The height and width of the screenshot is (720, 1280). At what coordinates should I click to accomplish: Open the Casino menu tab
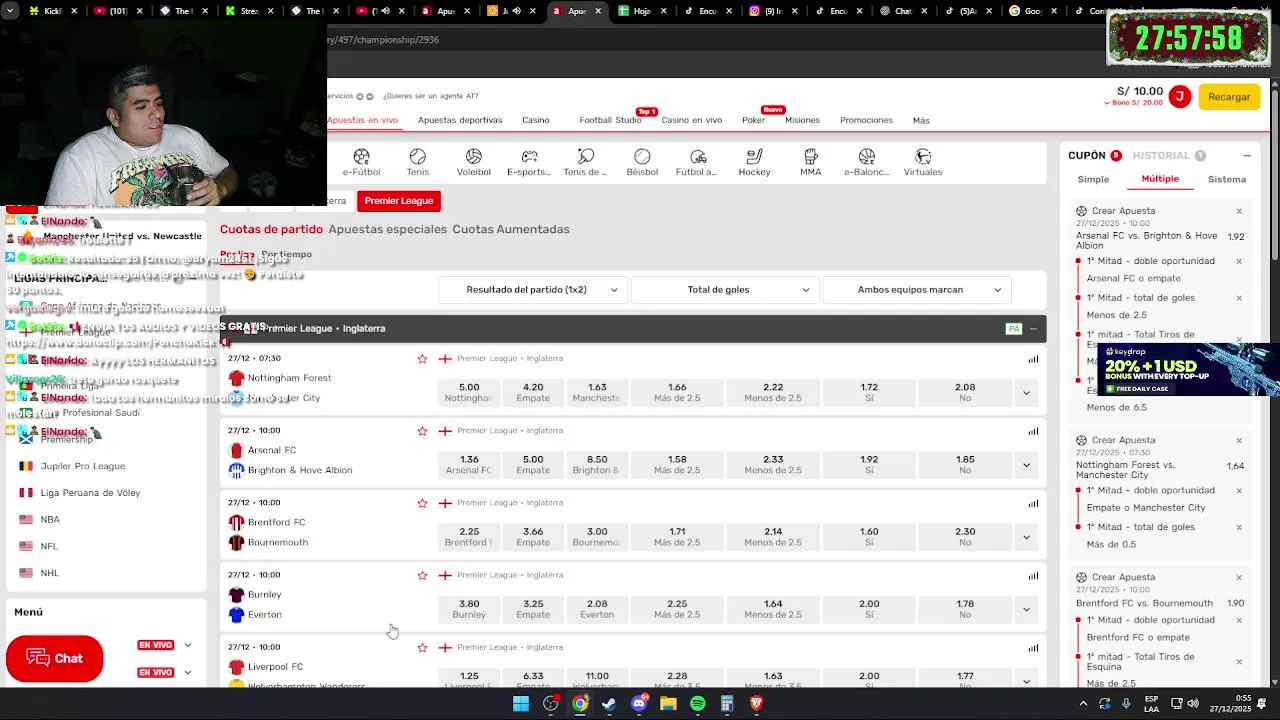pos(536,120)
